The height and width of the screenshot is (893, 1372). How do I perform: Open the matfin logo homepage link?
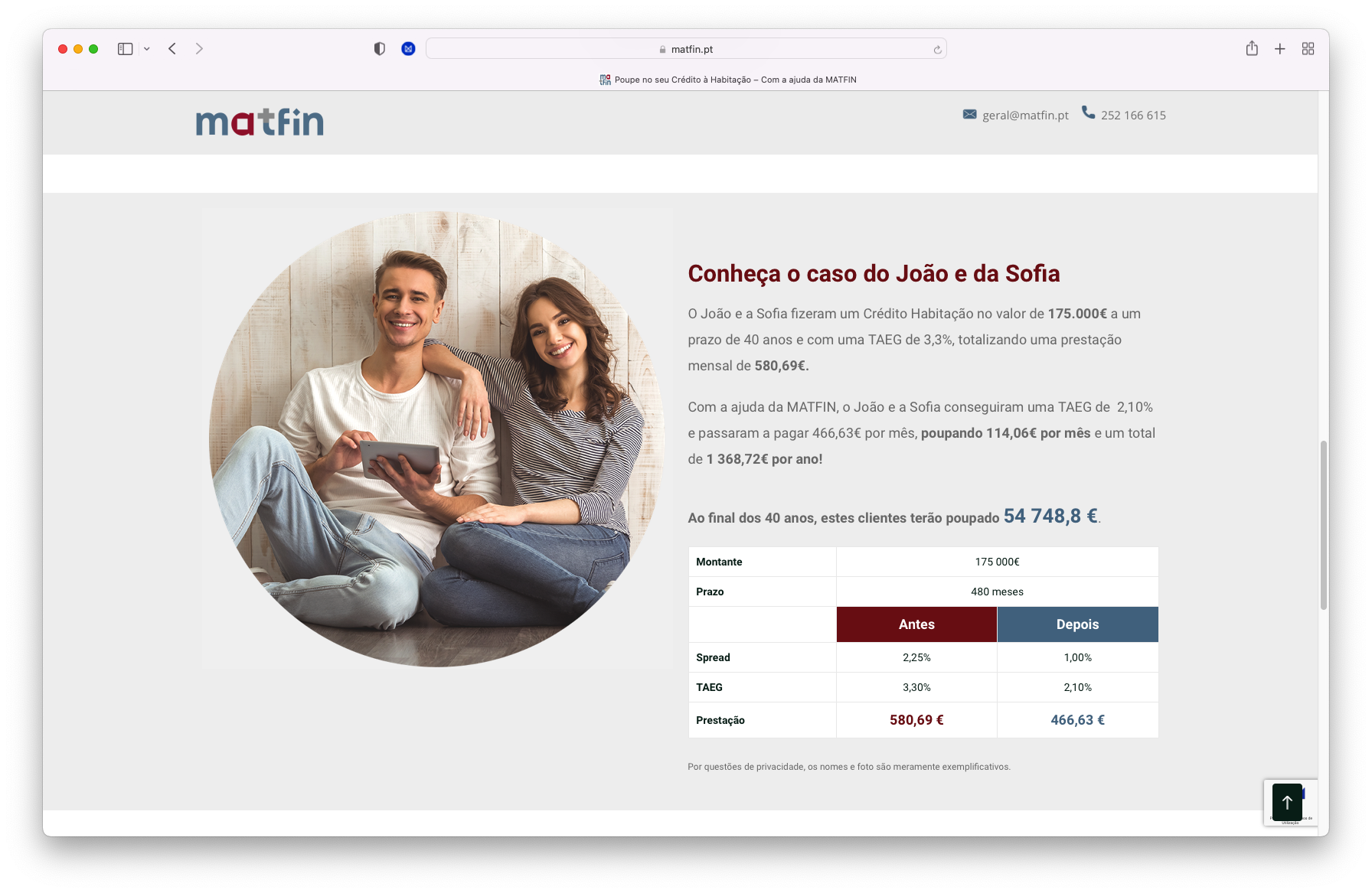(x=260, y=122)
